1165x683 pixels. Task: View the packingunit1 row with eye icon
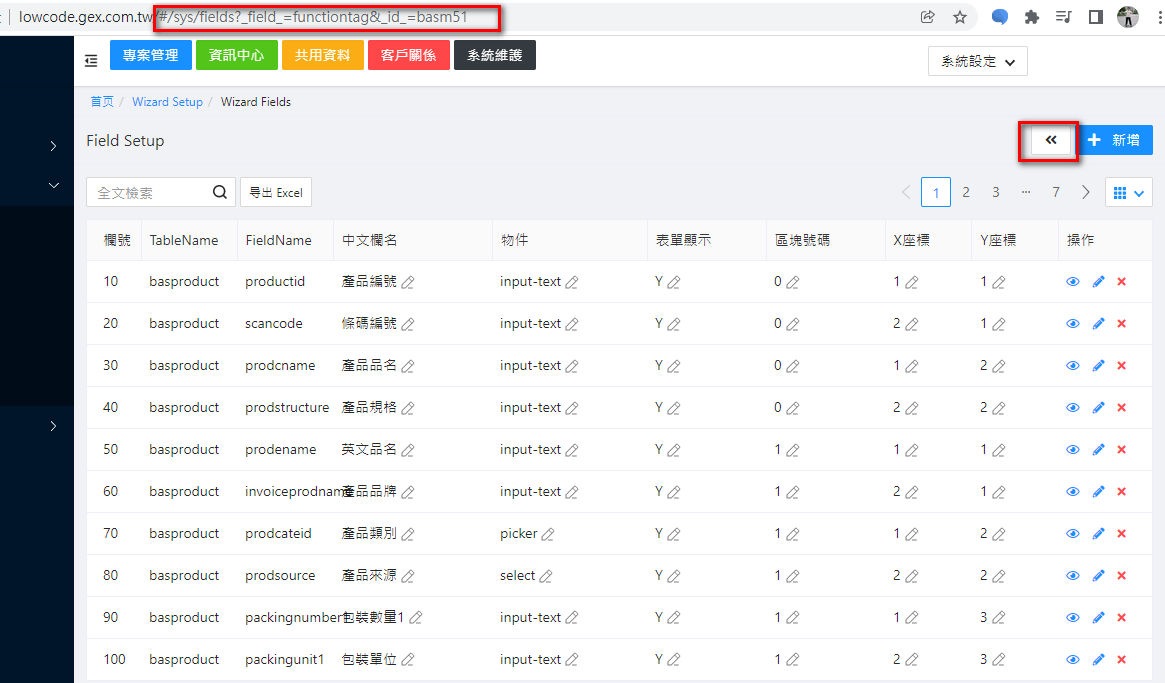tap(1073, 660)
